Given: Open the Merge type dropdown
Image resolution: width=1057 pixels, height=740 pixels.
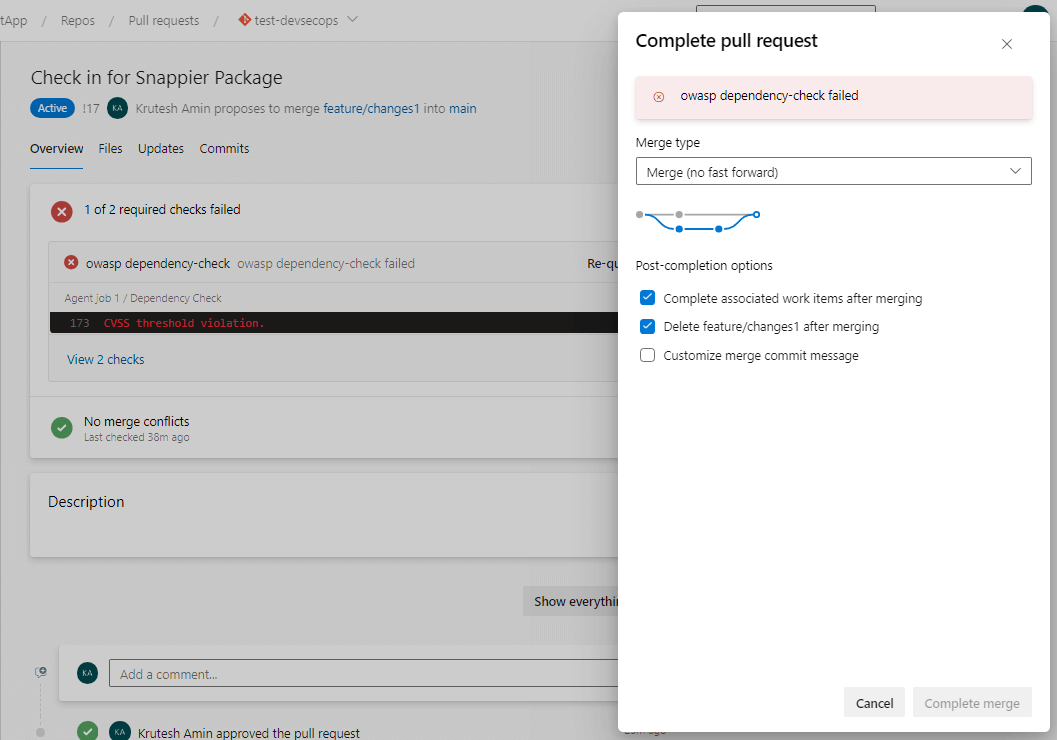Looking at the screenshot, I should point(833,171).
